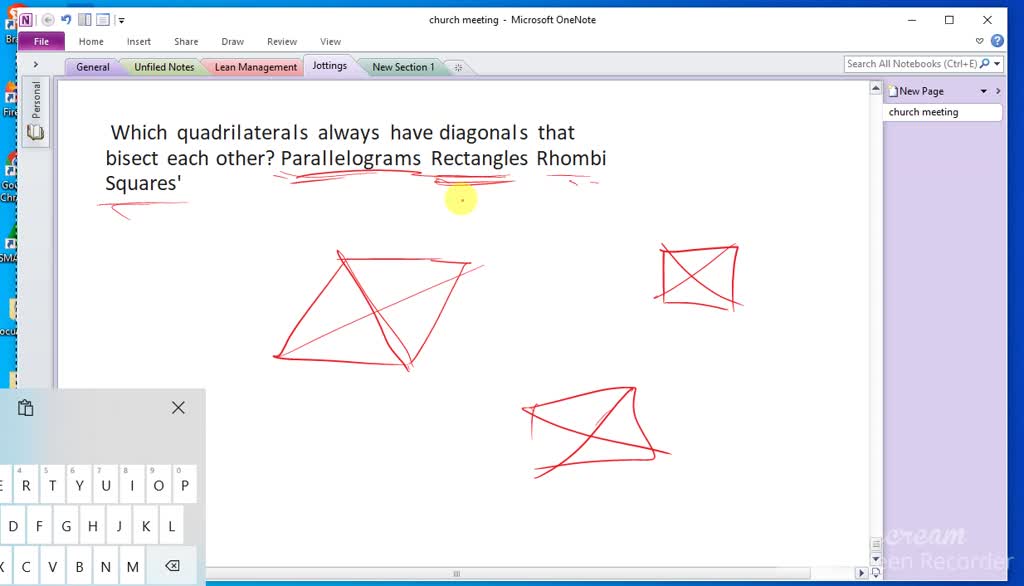
Task: Click the OneNote logo in the title bar
Action: click(x=26, y=19)
